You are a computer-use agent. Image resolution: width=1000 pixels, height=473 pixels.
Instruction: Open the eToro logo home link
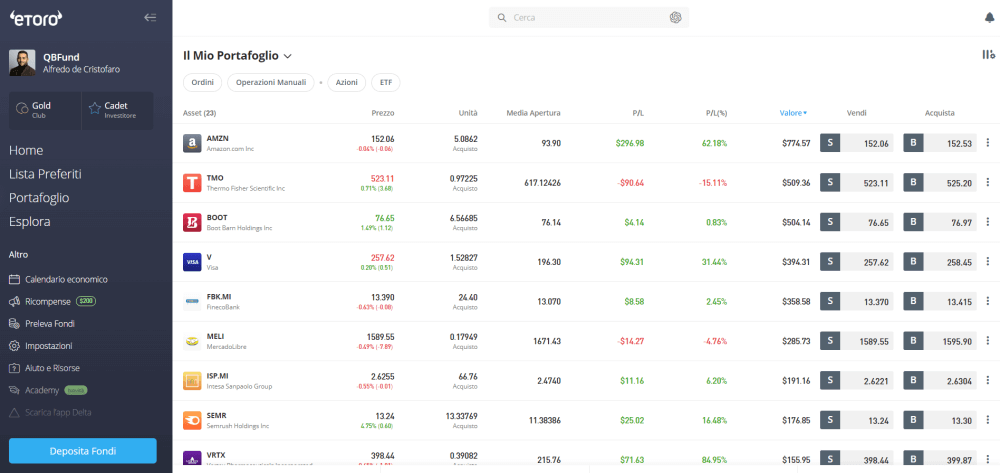36,18
